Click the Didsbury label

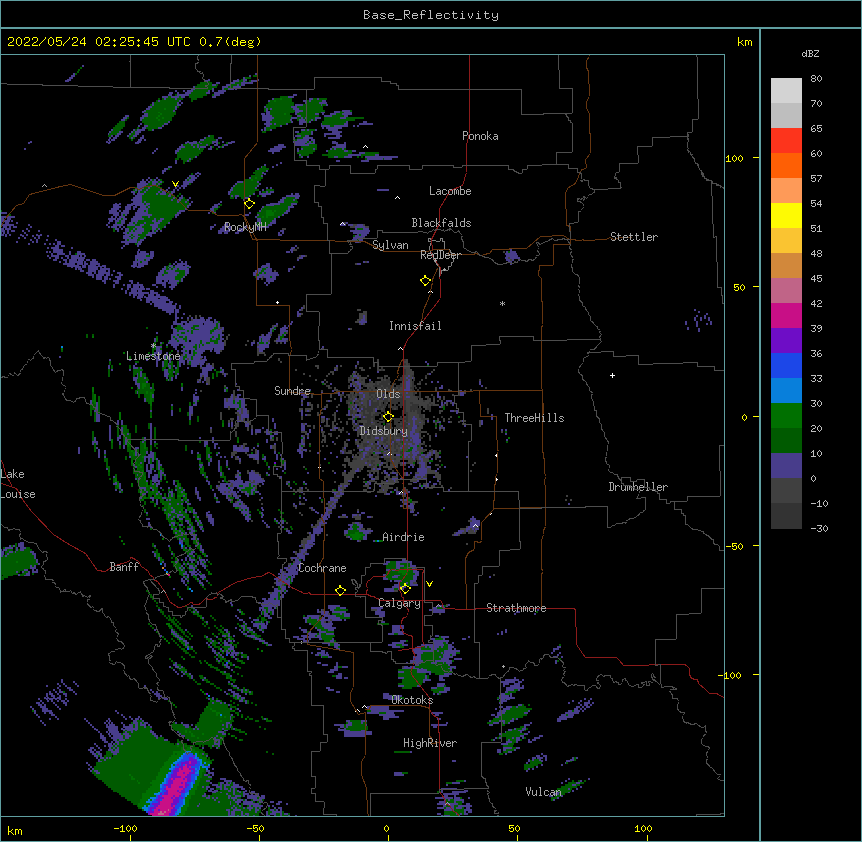click(383, 431)
